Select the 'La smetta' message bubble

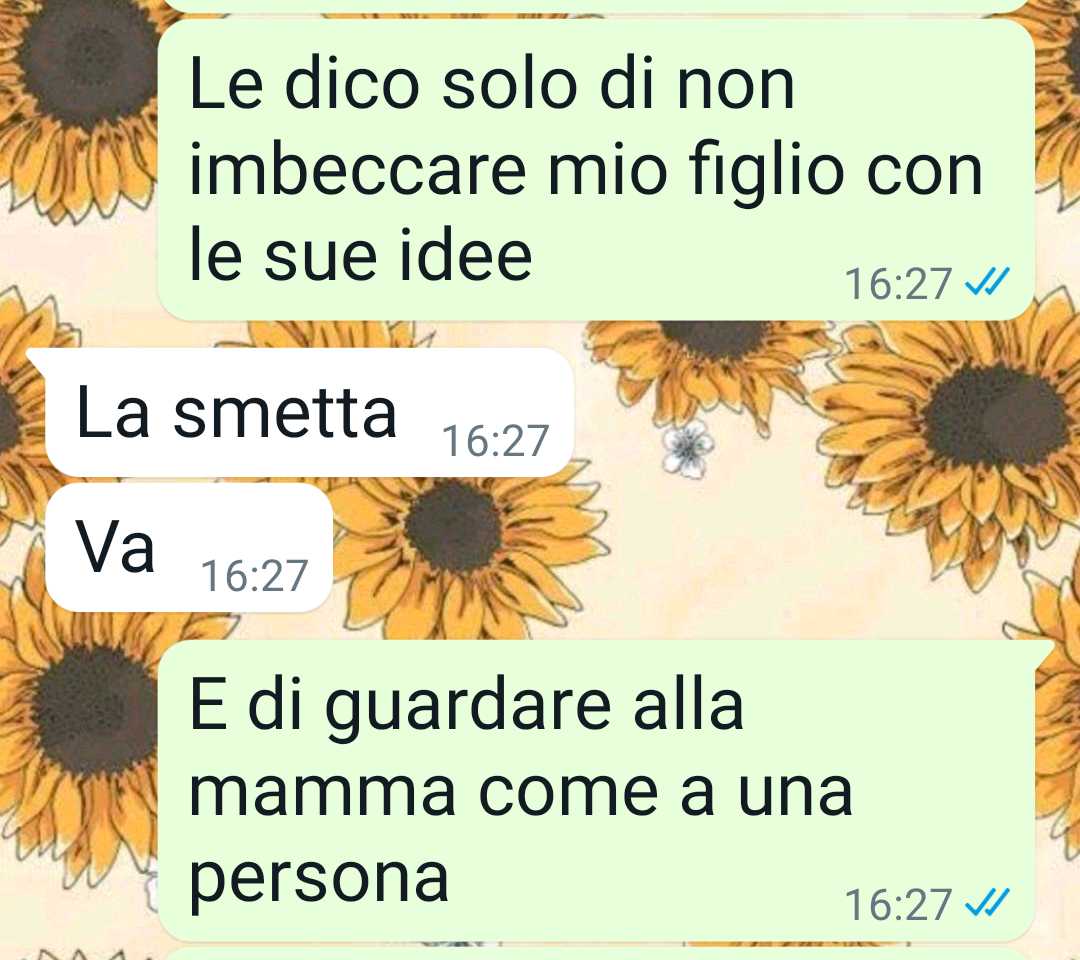click(309, 412)
